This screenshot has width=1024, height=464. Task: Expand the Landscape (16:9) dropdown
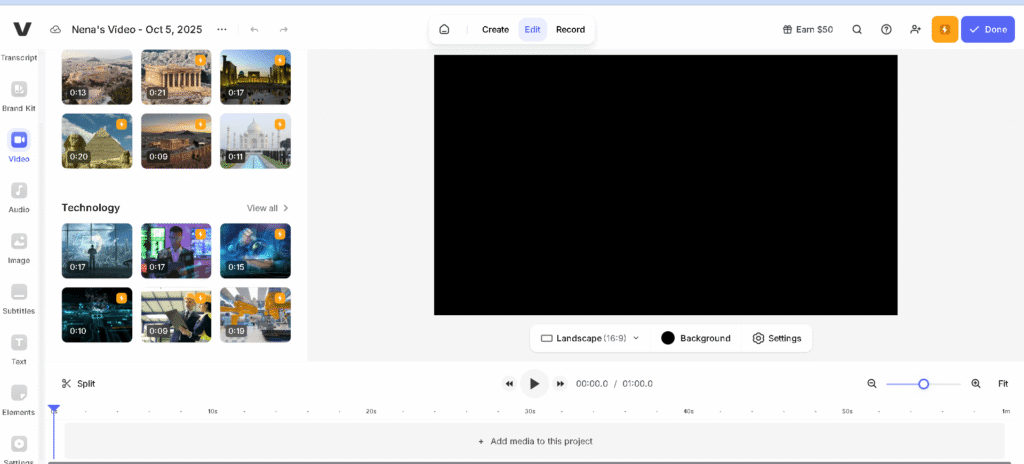point(590,338)
